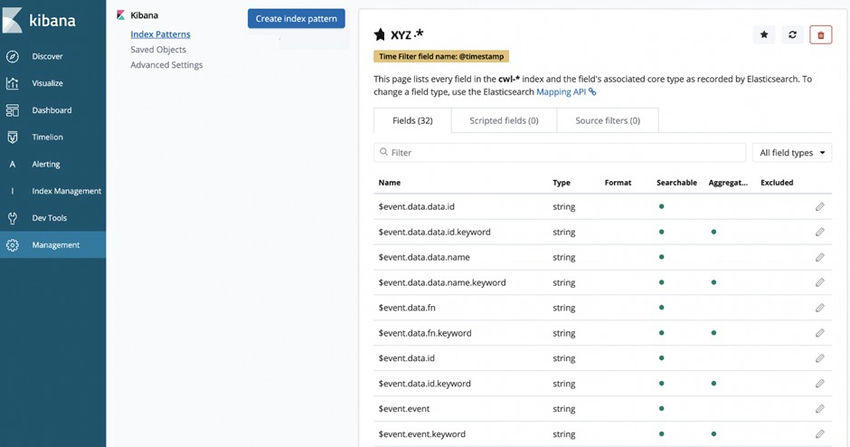
Task: Click the star default index button
Action: coord(764,34)
